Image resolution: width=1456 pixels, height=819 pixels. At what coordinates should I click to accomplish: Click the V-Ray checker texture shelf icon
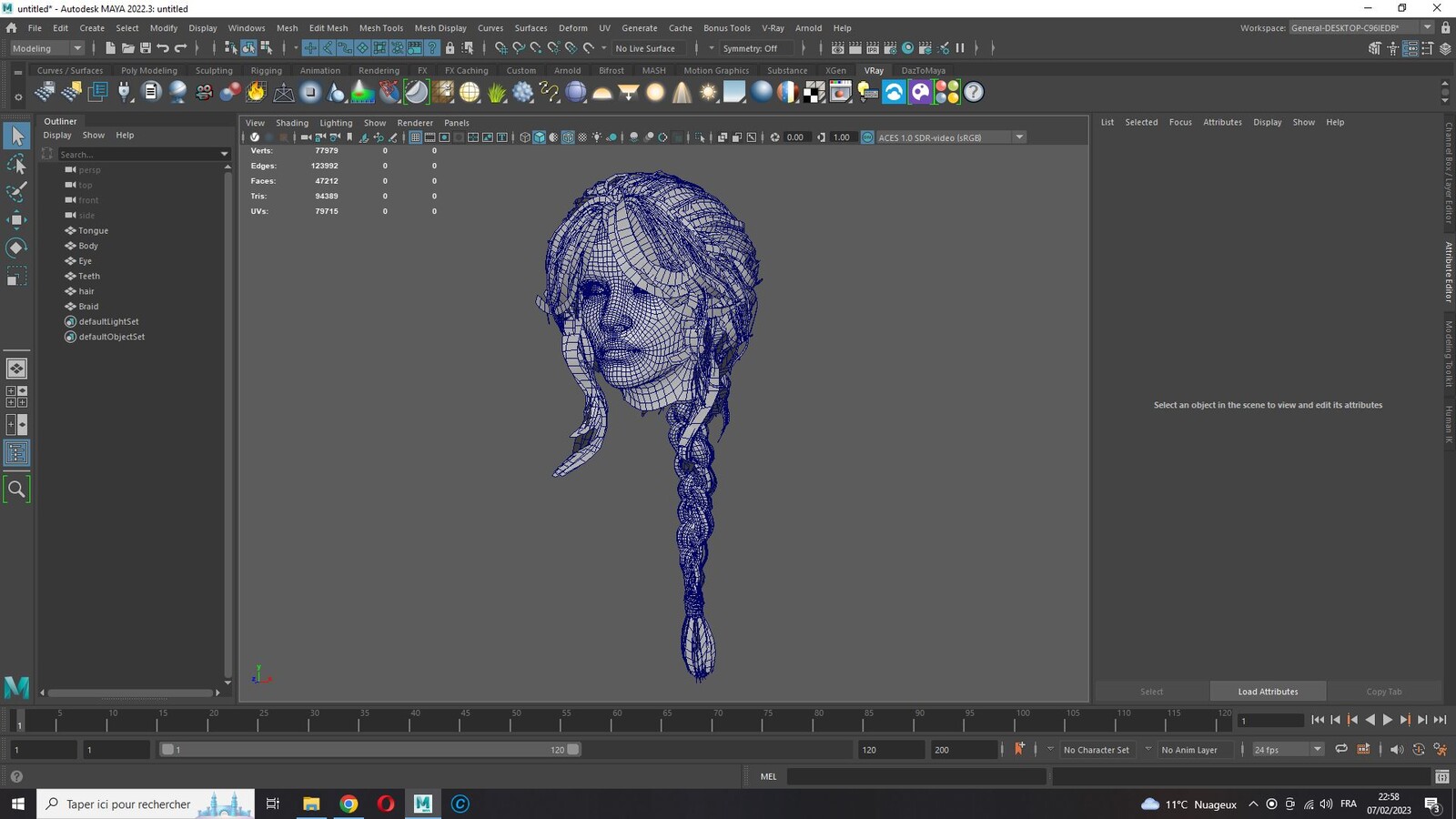(814, 92)
